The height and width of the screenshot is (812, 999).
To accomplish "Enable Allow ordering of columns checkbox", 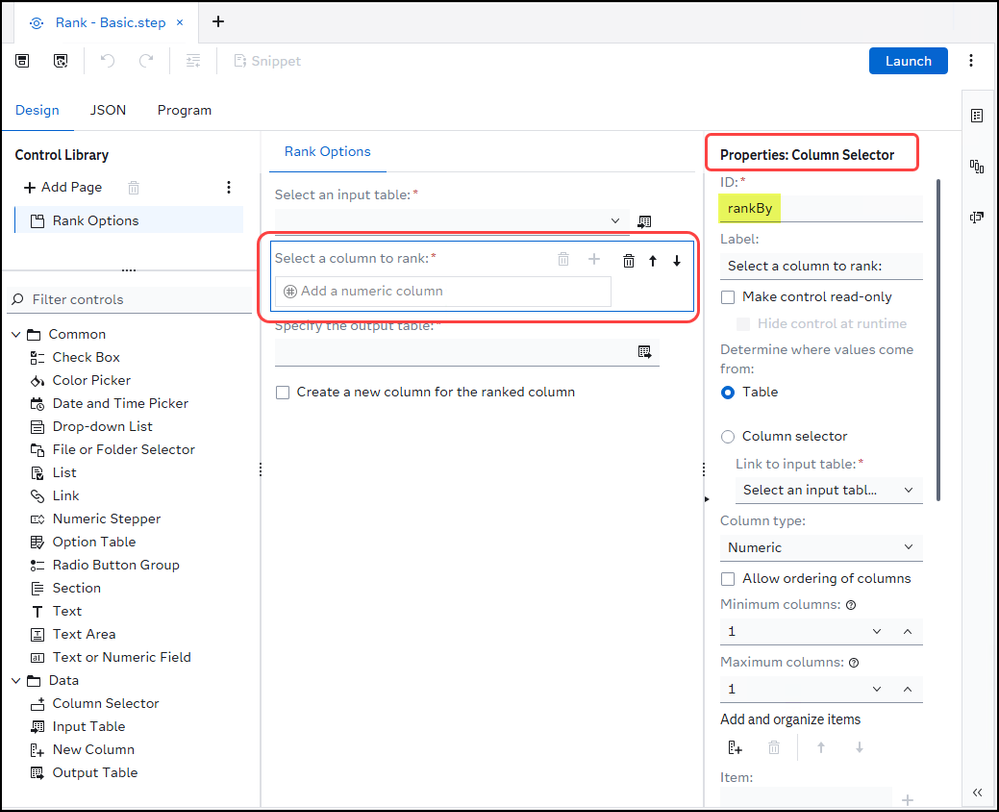I will 728,579.
